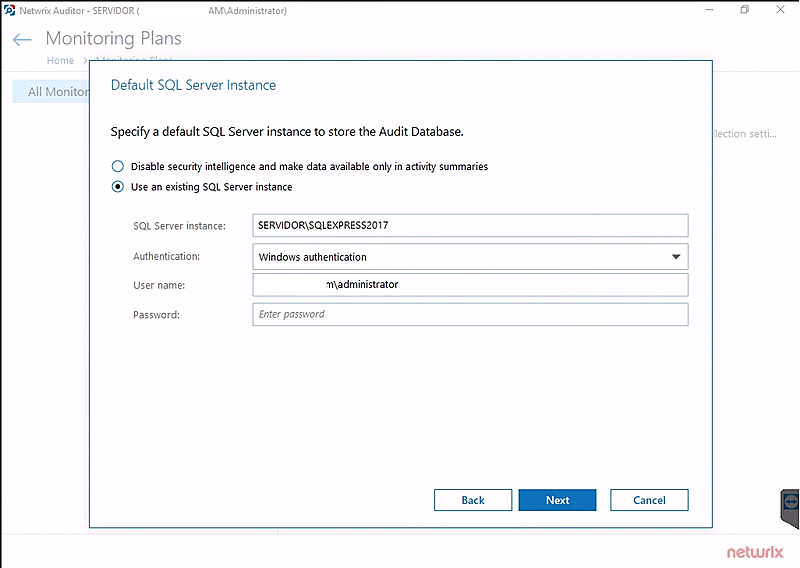Screen dimensions: 800x568
Task: Restore down the Netwrix Auditor window
Action: click(745, 10)
